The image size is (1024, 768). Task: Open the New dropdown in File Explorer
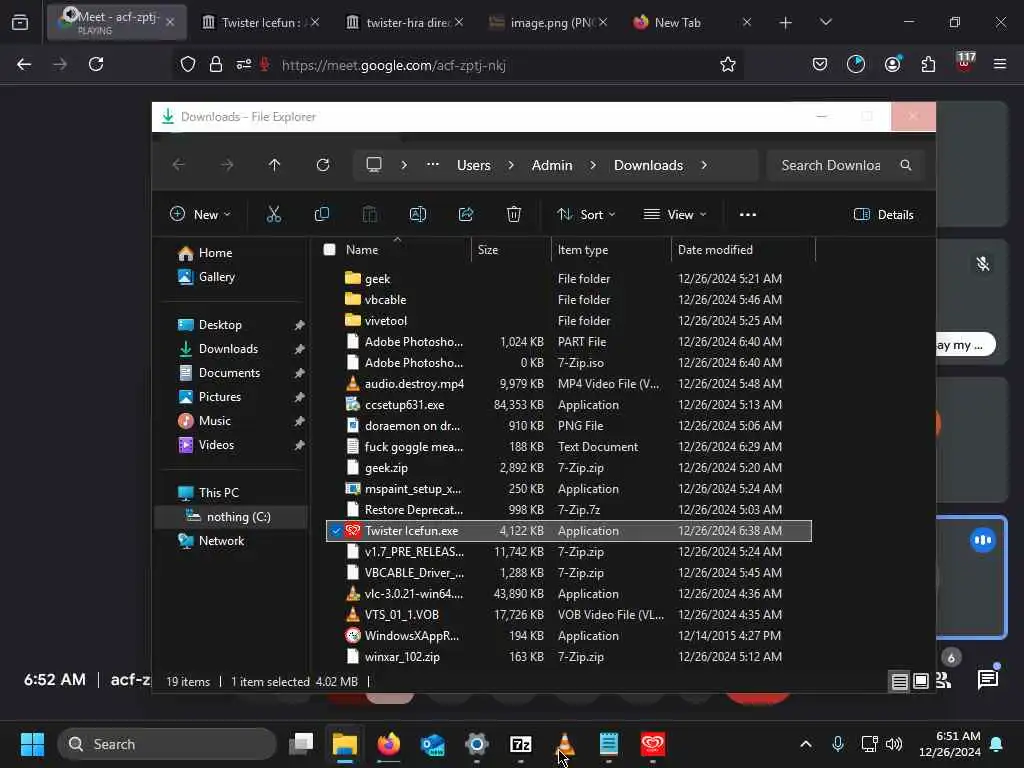point(200,214)
